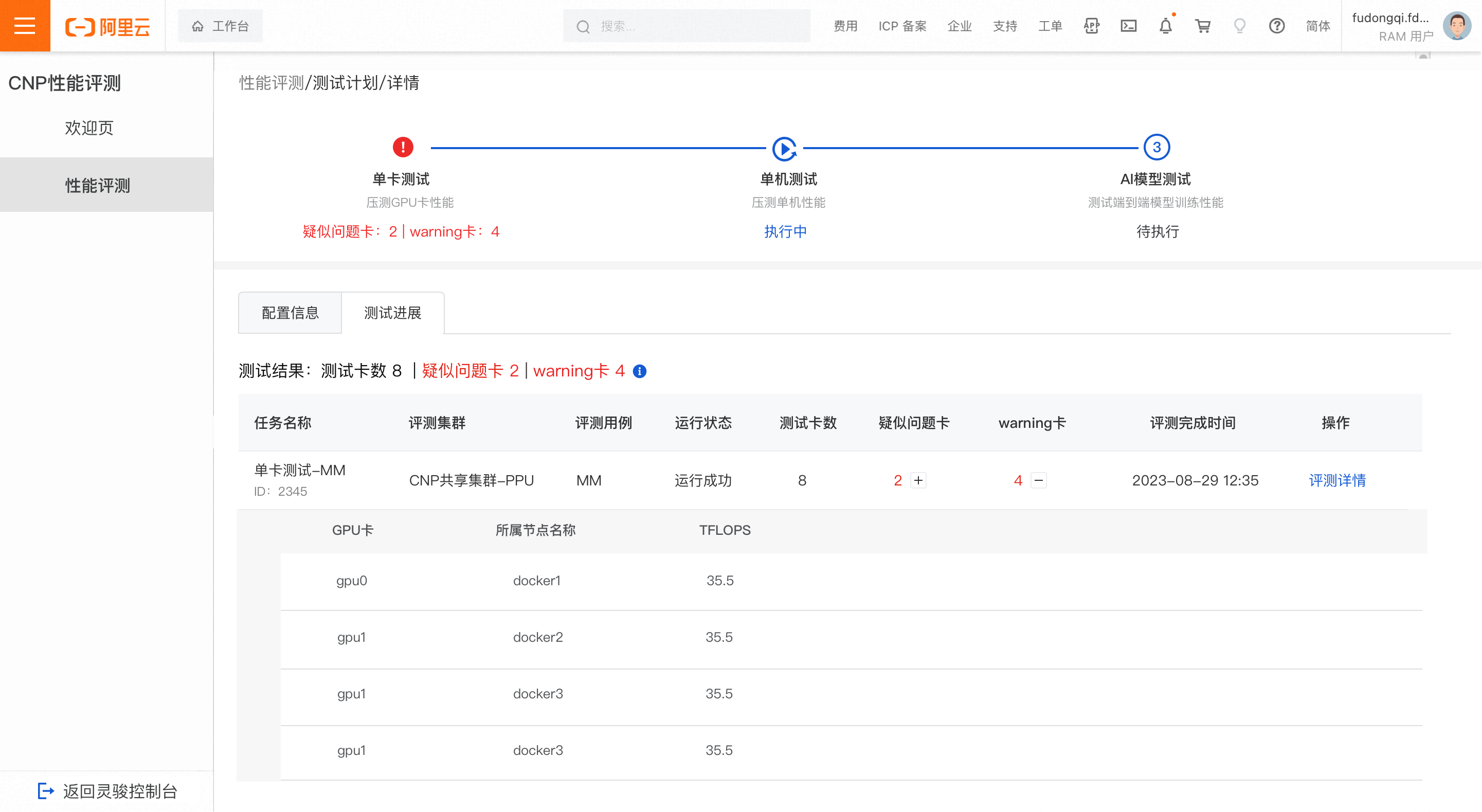
Task: Collapse the warning卡 minus toggle
Action: pos(1038,480)
